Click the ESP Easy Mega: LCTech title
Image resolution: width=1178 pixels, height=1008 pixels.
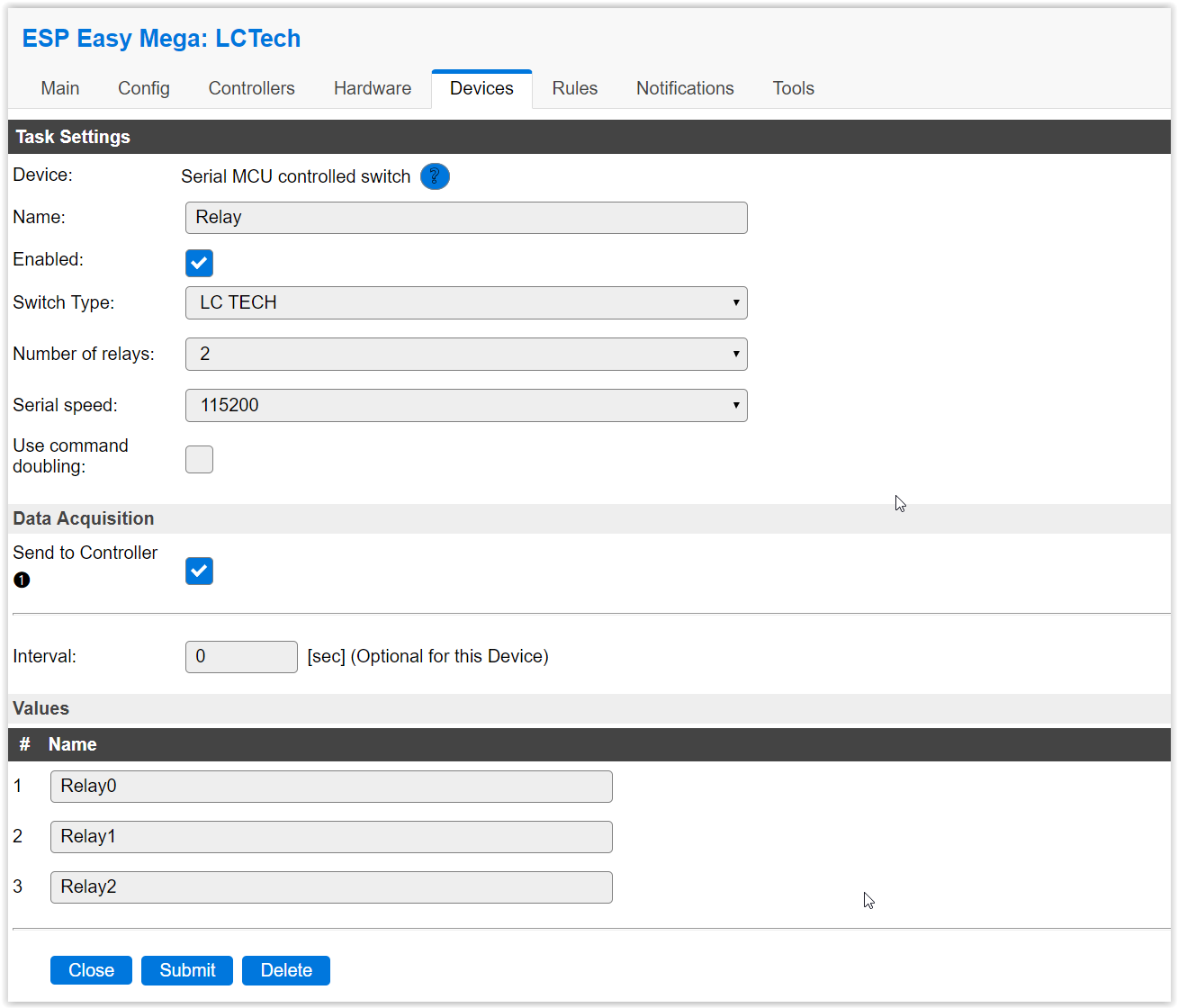point(161,39)
